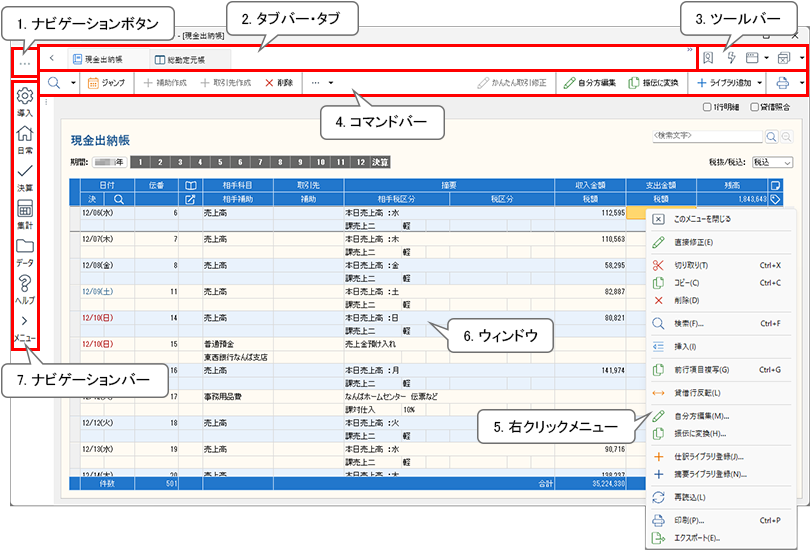This screenshot has width=810, height=550.
Task: Choose 挿入(I) in the context menu
Action: (x=719, y=347)
